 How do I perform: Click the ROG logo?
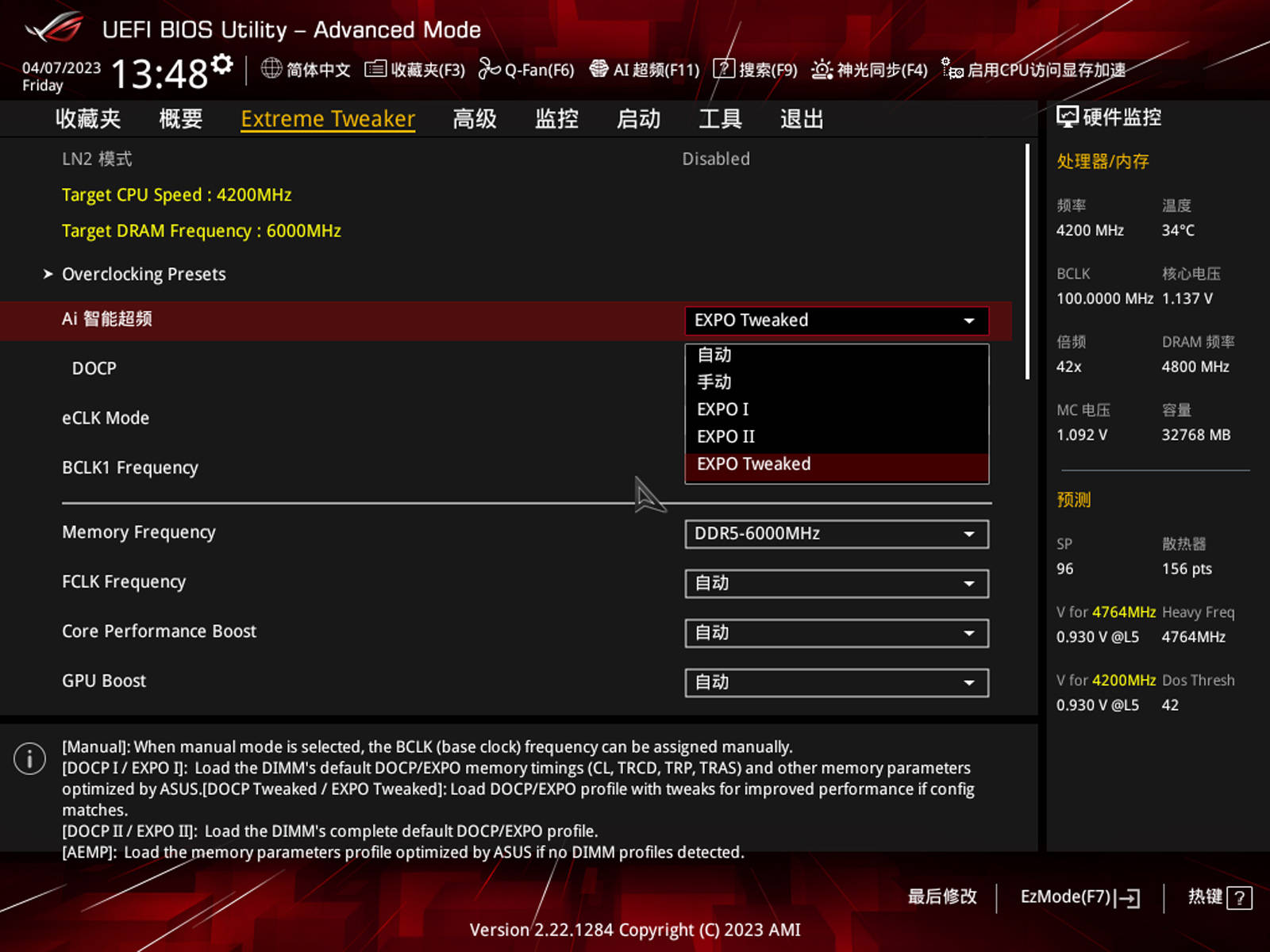coord(53,27)
